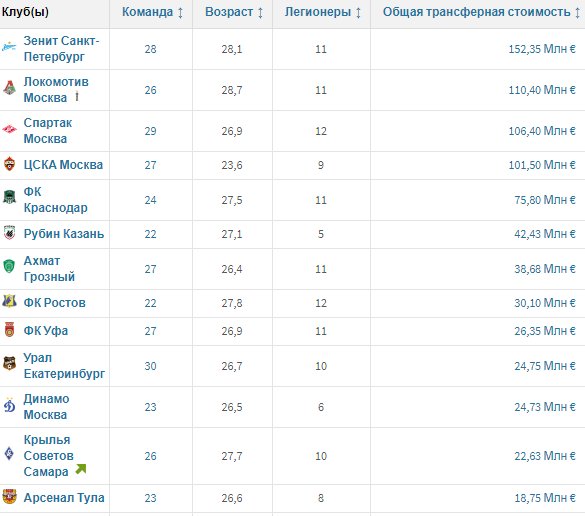Click the Rubin Kazan club crest
Image resolution: width=585 pixels, height=516 pixels.
(x=9, y=232)
